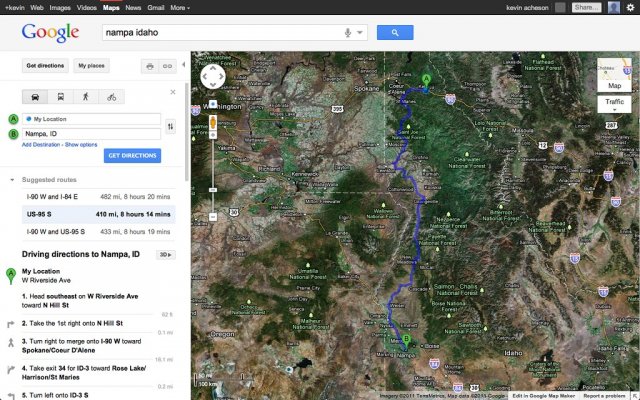Click Add Destination link
This screenshot has height=400, width=640.
click(x=41, y=144)
